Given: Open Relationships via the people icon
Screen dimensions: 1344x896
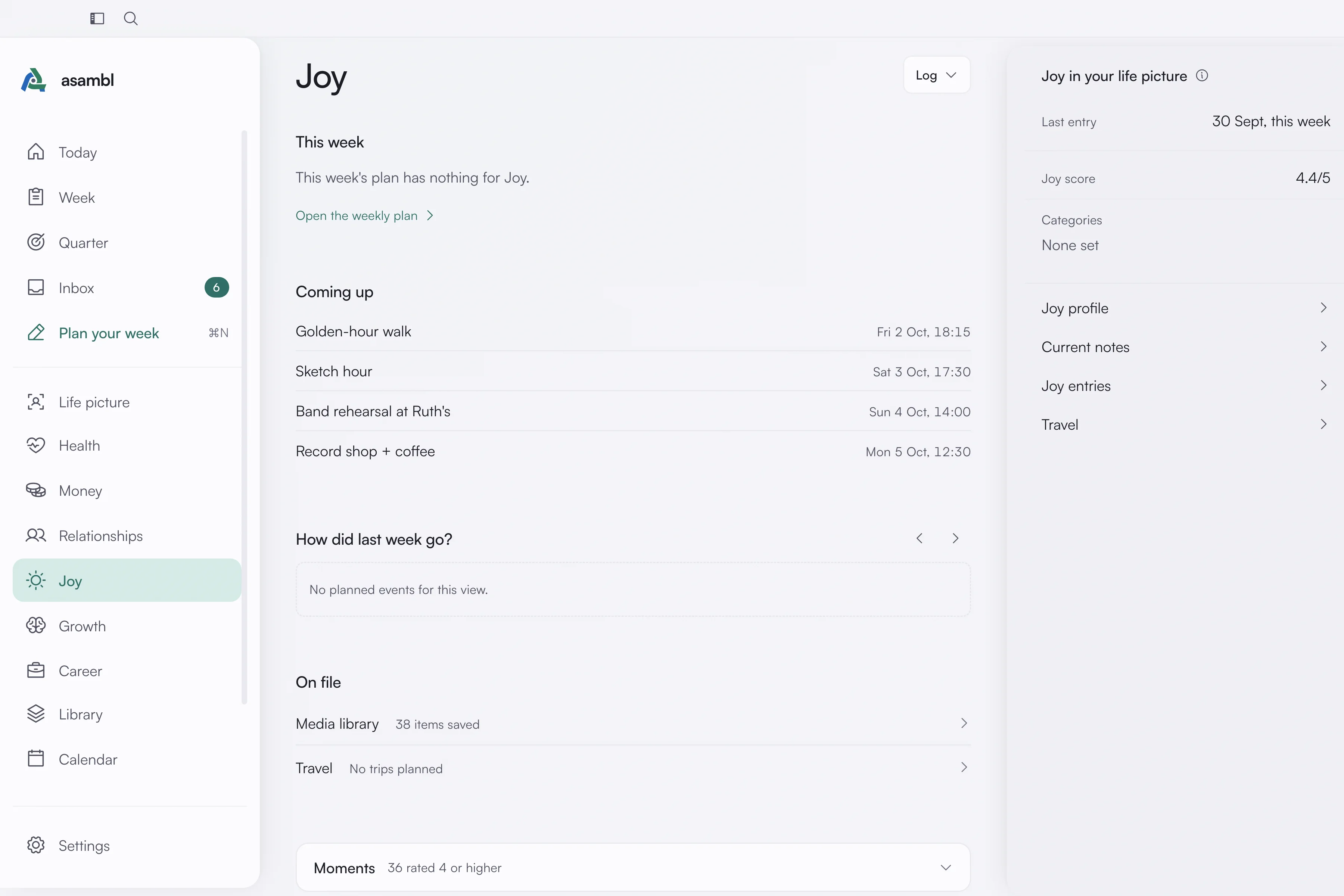Looking at the screenshot, I should (36, 535).
